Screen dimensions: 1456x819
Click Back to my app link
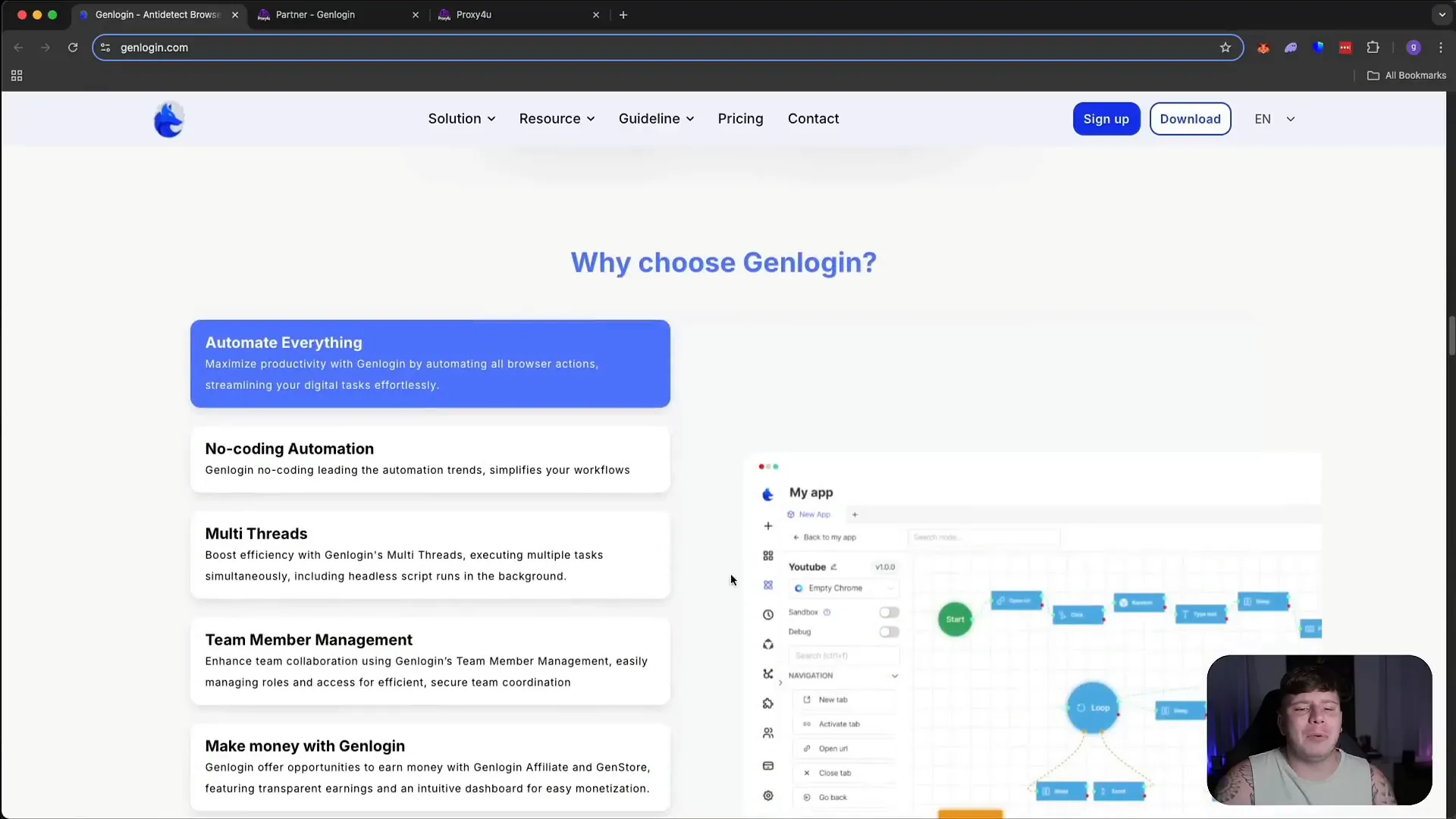pos(824,537)
